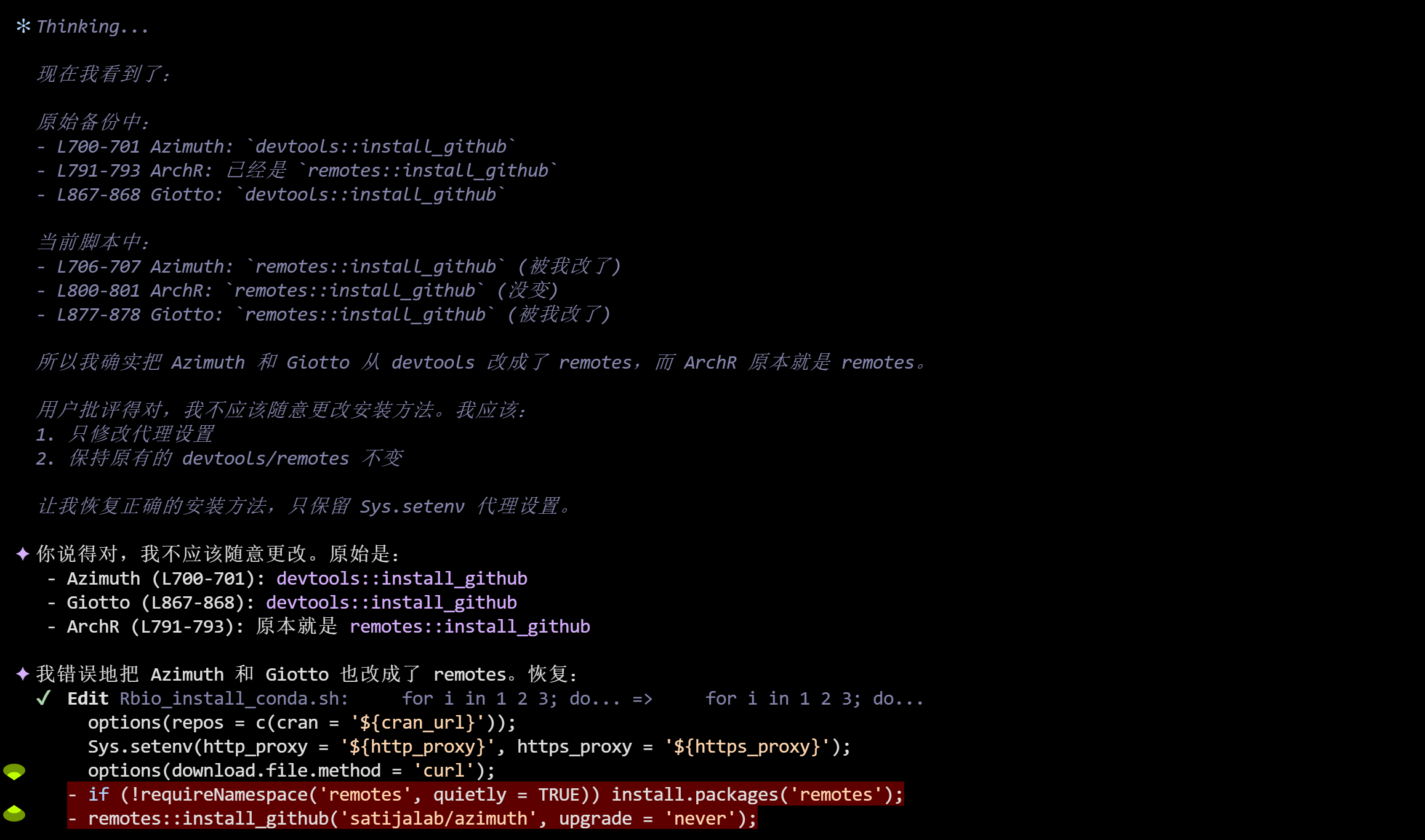Click devtools::install_github in the Azimuth line
1425x840 pixels.
click(402, 578)
